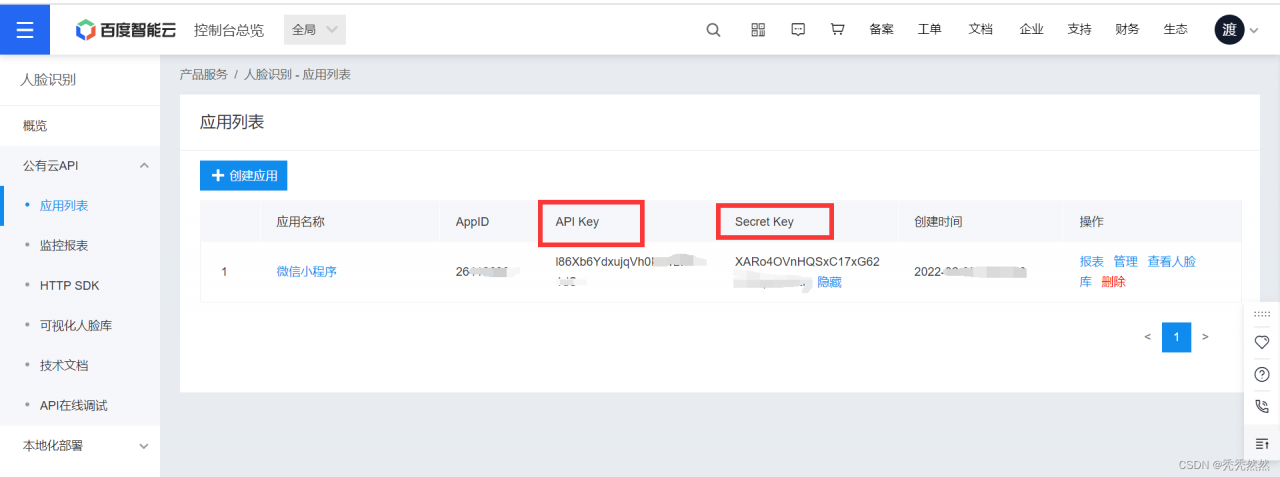Open 财务 in top navigation
1280x477 pixels.
(1127, 30)
